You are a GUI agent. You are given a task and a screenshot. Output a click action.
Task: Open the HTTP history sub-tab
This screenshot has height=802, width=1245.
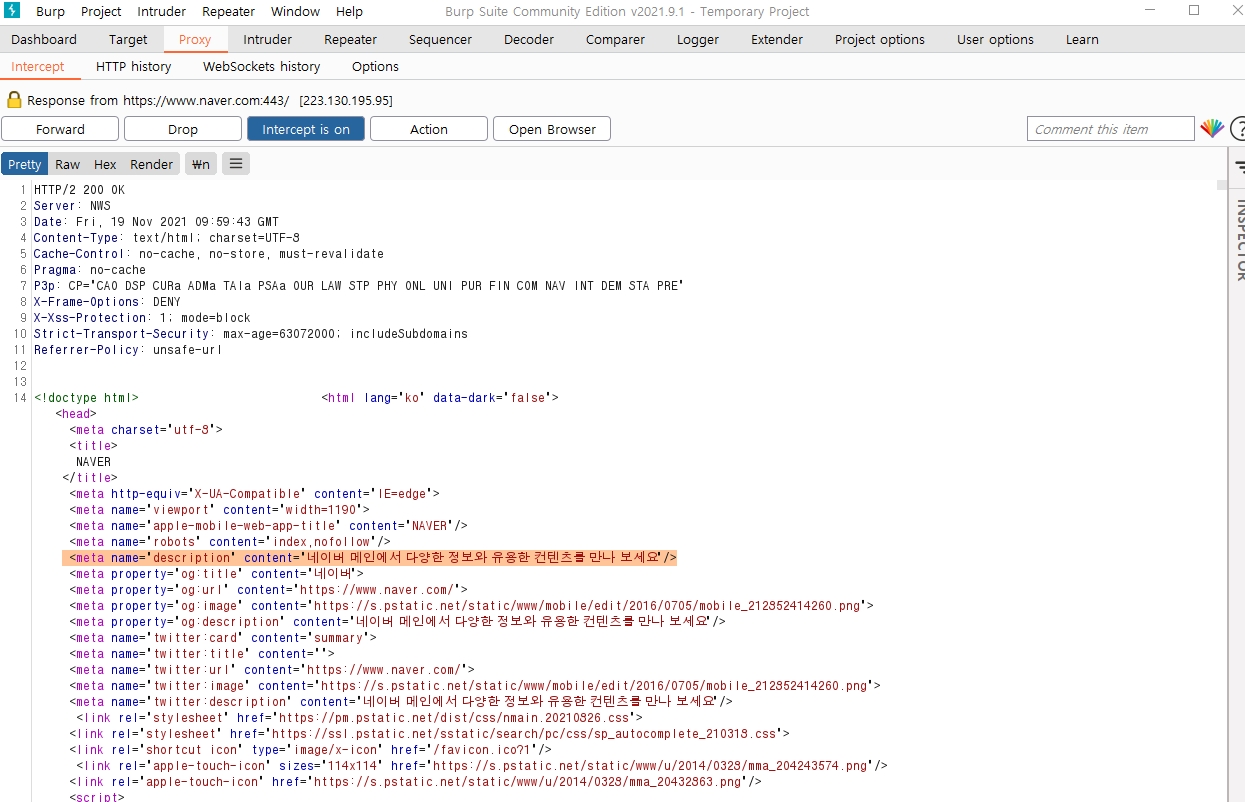click(x=134, y=66)
